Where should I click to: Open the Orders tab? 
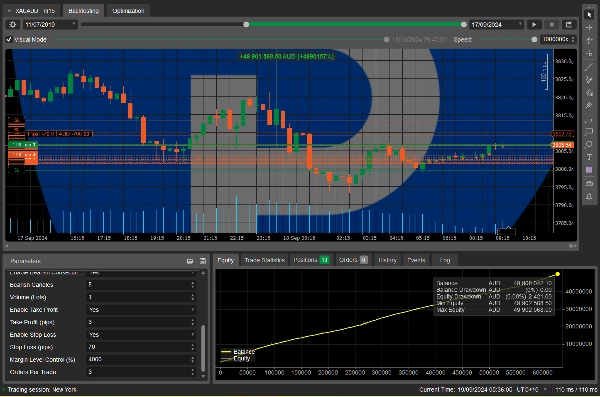coord(353,260)
